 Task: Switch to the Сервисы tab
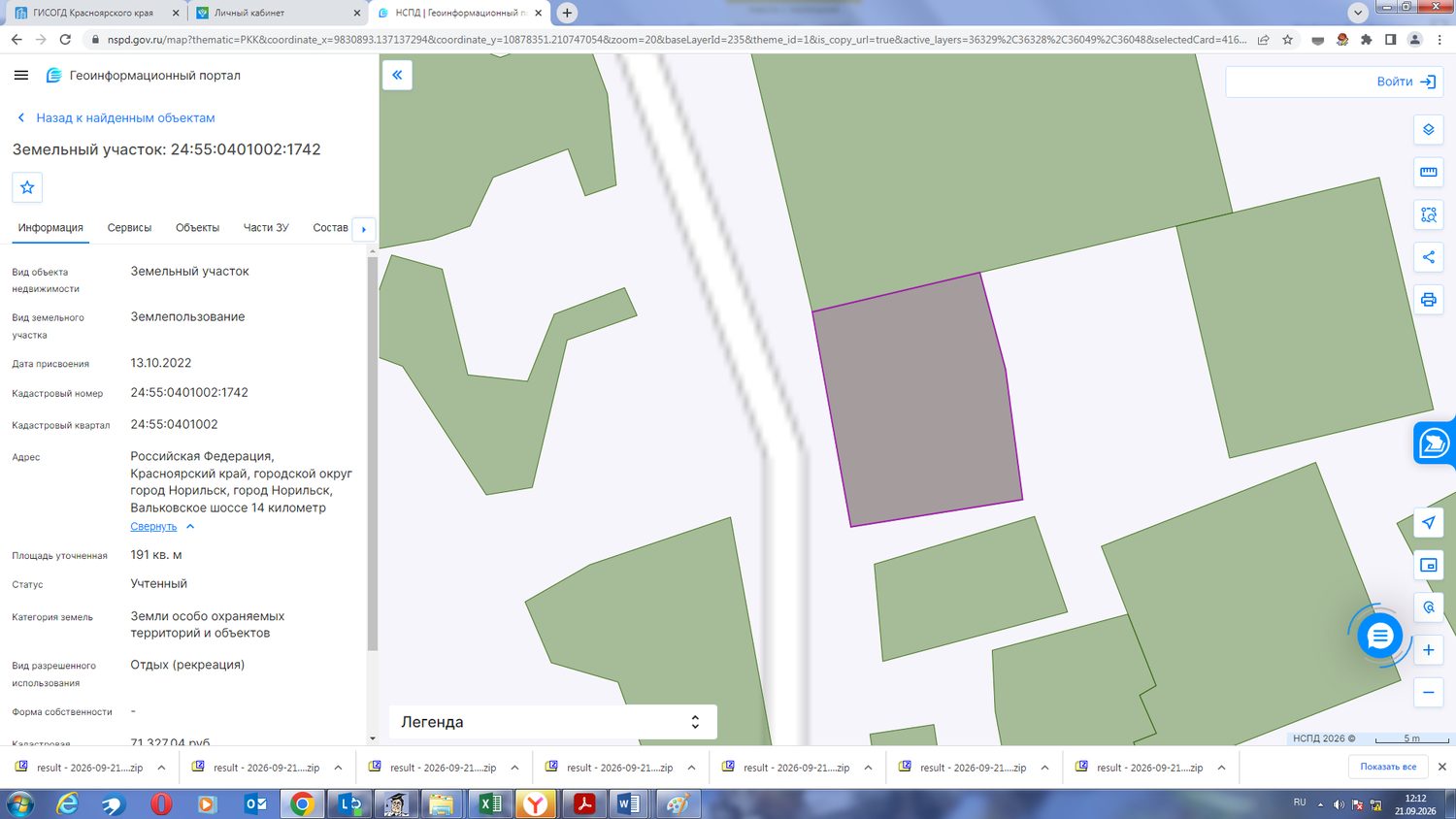click(129, 228)
